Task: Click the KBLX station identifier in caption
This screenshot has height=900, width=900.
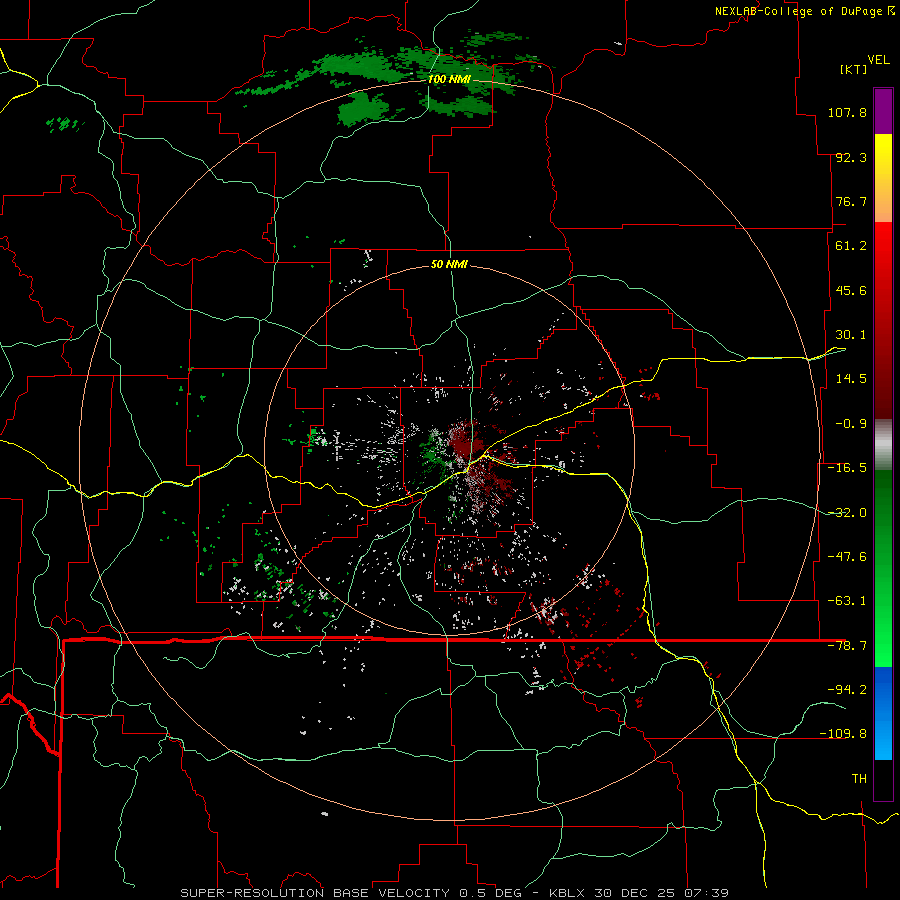Action: click(565, 893)
